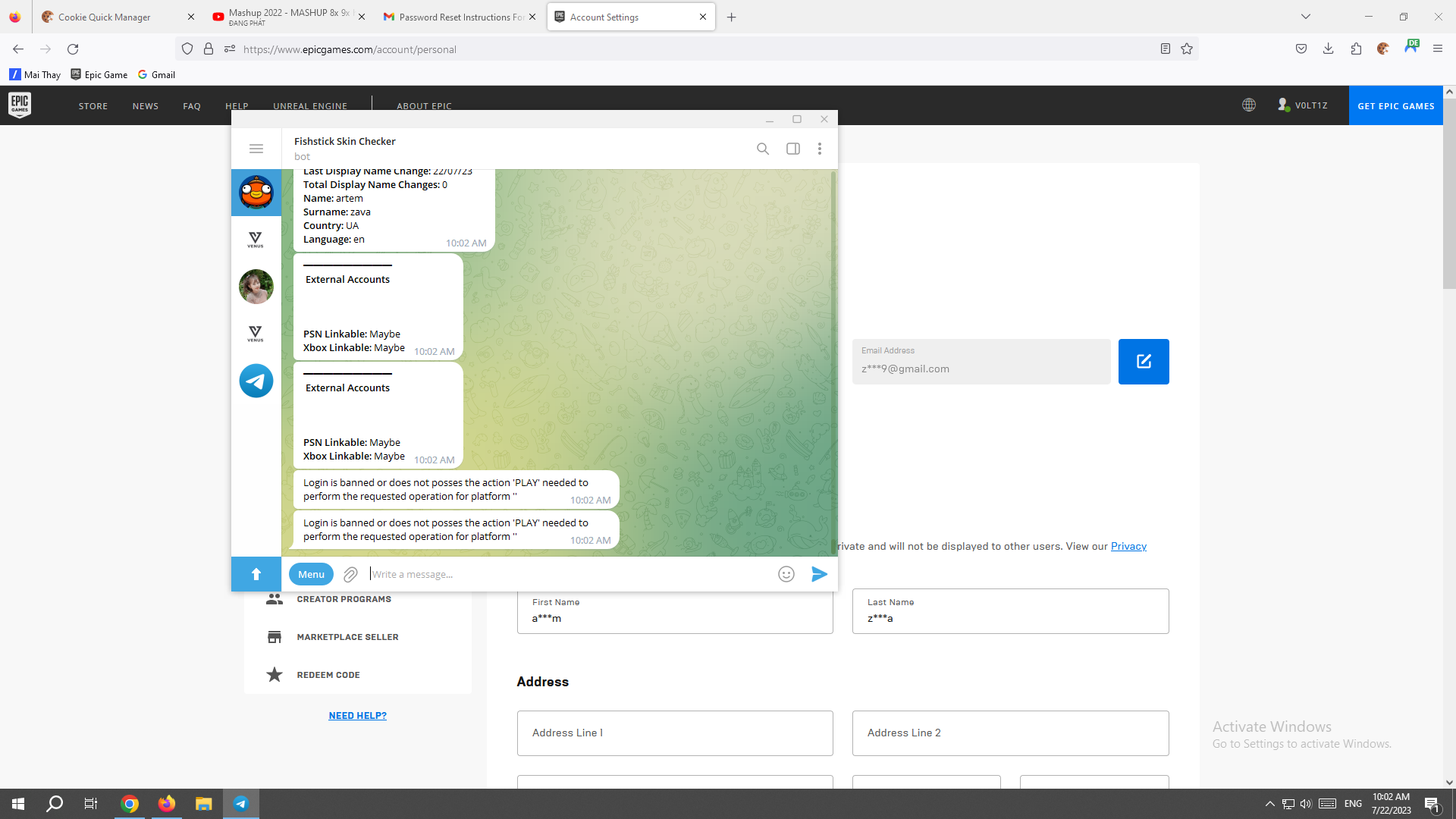
Task: Open second Venus chat in sidebar
Action: coord(256,334)
